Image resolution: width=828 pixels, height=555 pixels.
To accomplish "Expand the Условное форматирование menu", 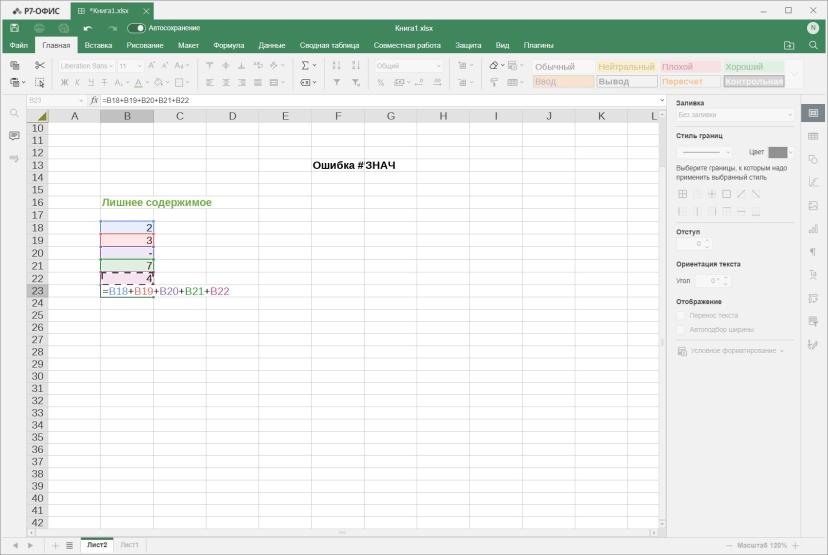I will 731,351.
